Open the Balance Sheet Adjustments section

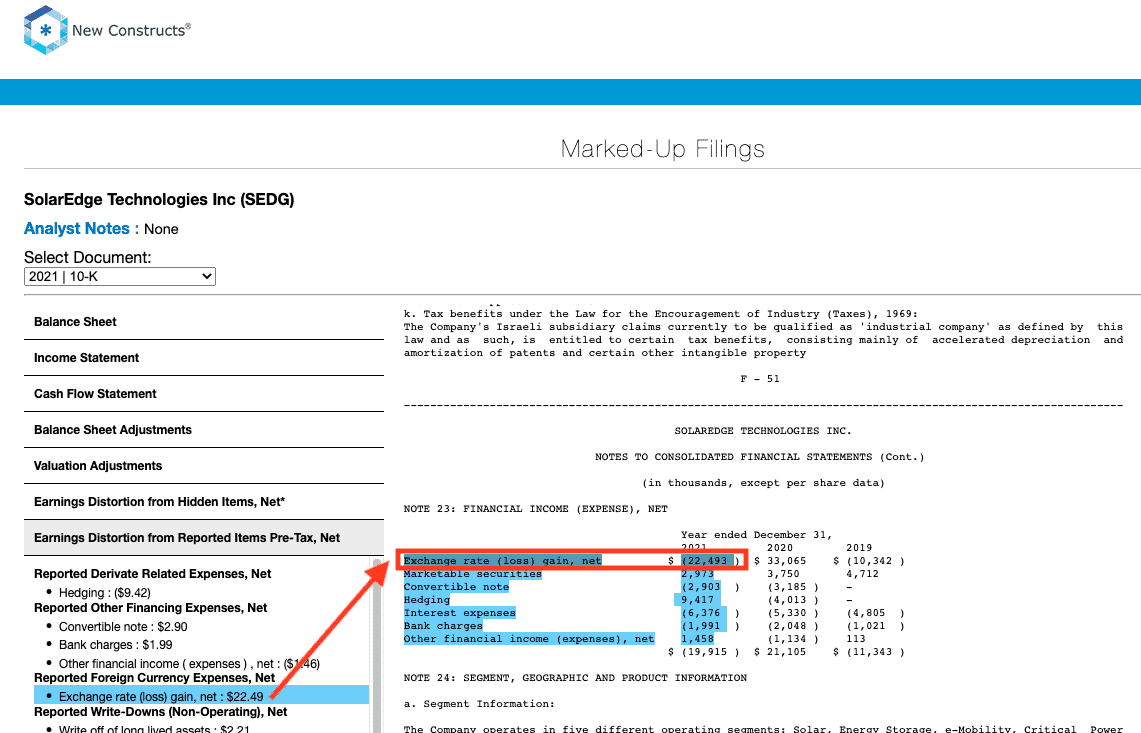(x=204, y=430)
